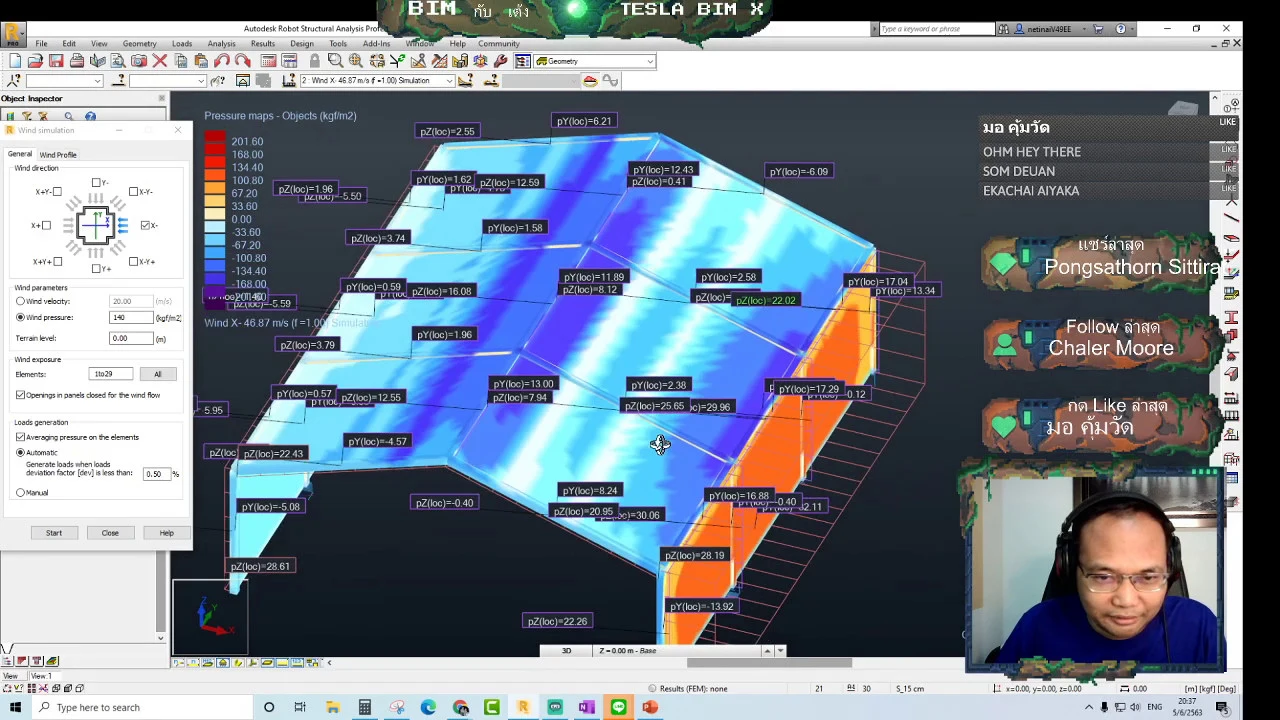The width and height of the screenshot is (1280, 720).
Task: Open the bar selection dropdown
Action: click(201, 81)
